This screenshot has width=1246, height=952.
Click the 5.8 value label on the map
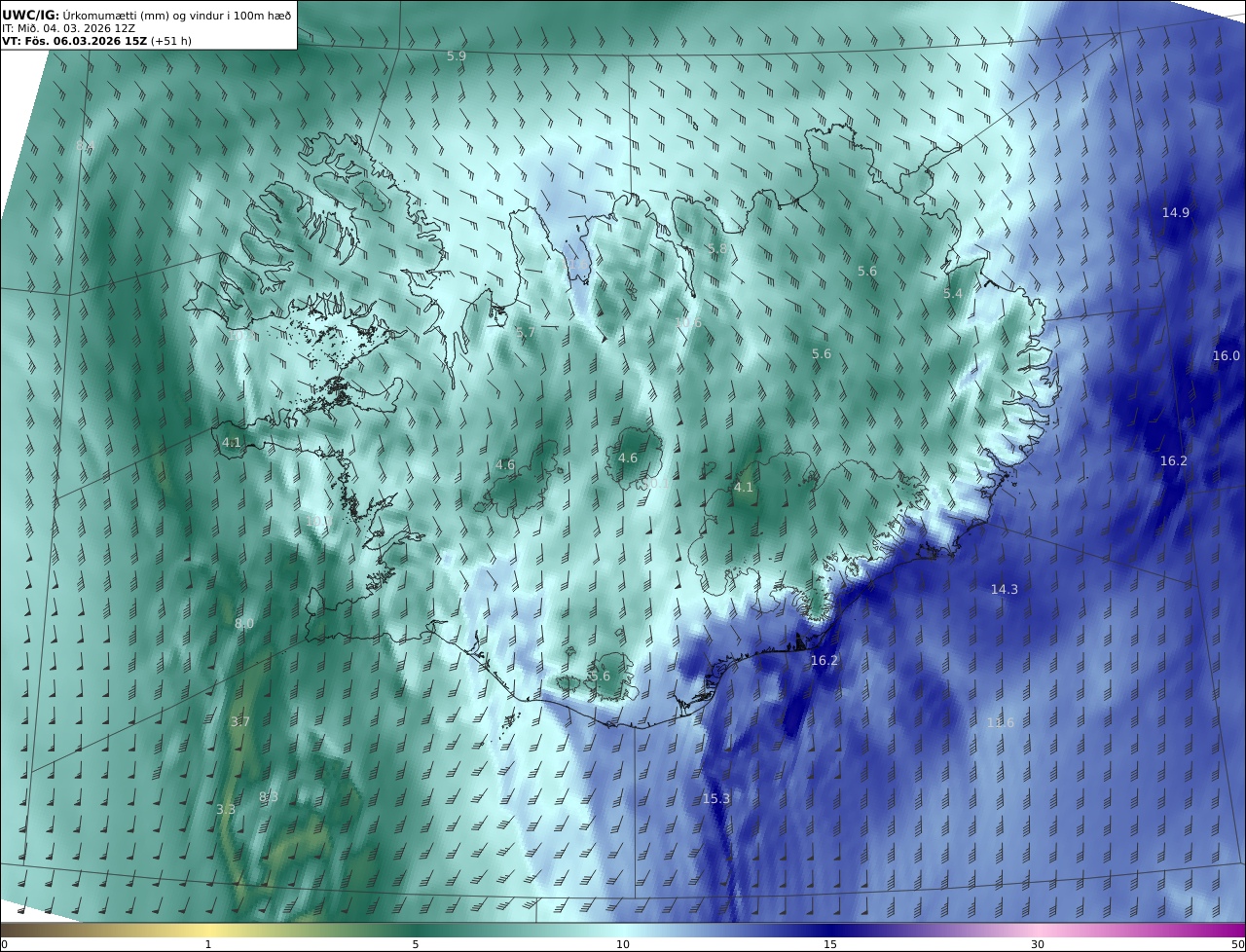click(x=717, y=249)
